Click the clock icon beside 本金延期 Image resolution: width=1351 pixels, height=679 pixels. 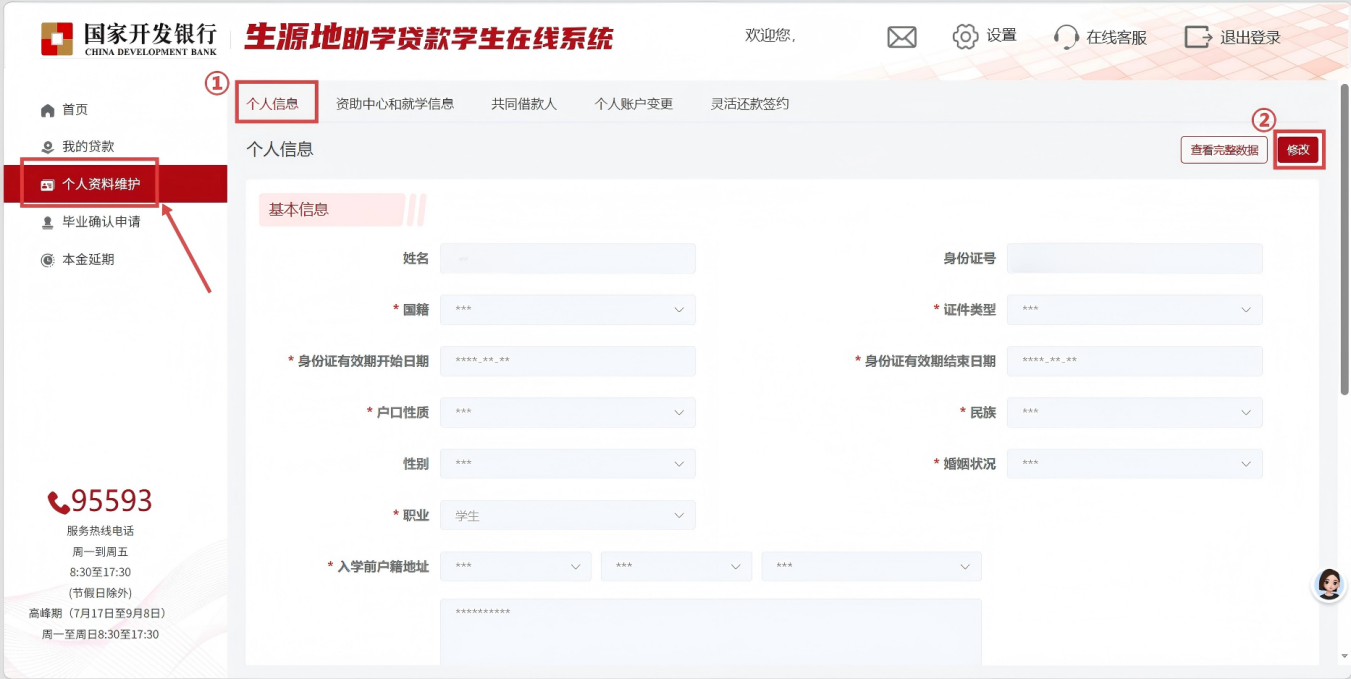click(47, 260)
